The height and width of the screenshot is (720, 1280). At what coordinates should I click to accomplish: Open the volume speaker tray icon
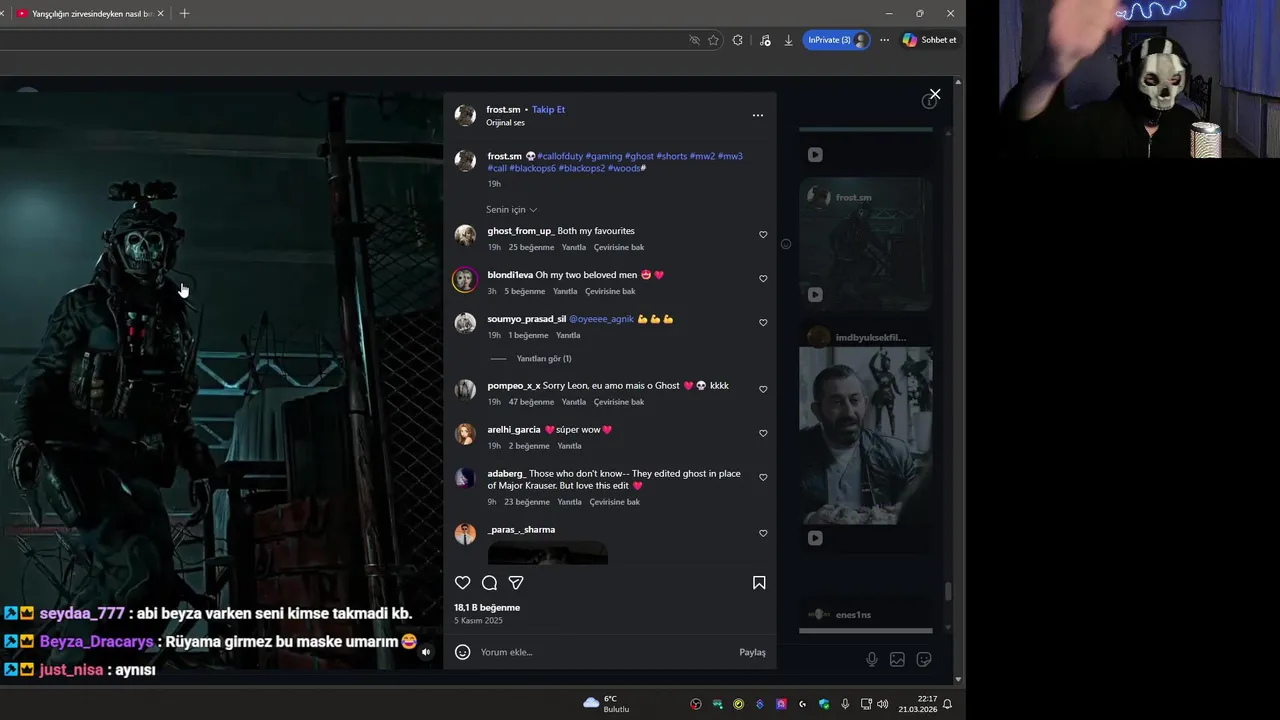pyautogui.click(x=882, y=704)
